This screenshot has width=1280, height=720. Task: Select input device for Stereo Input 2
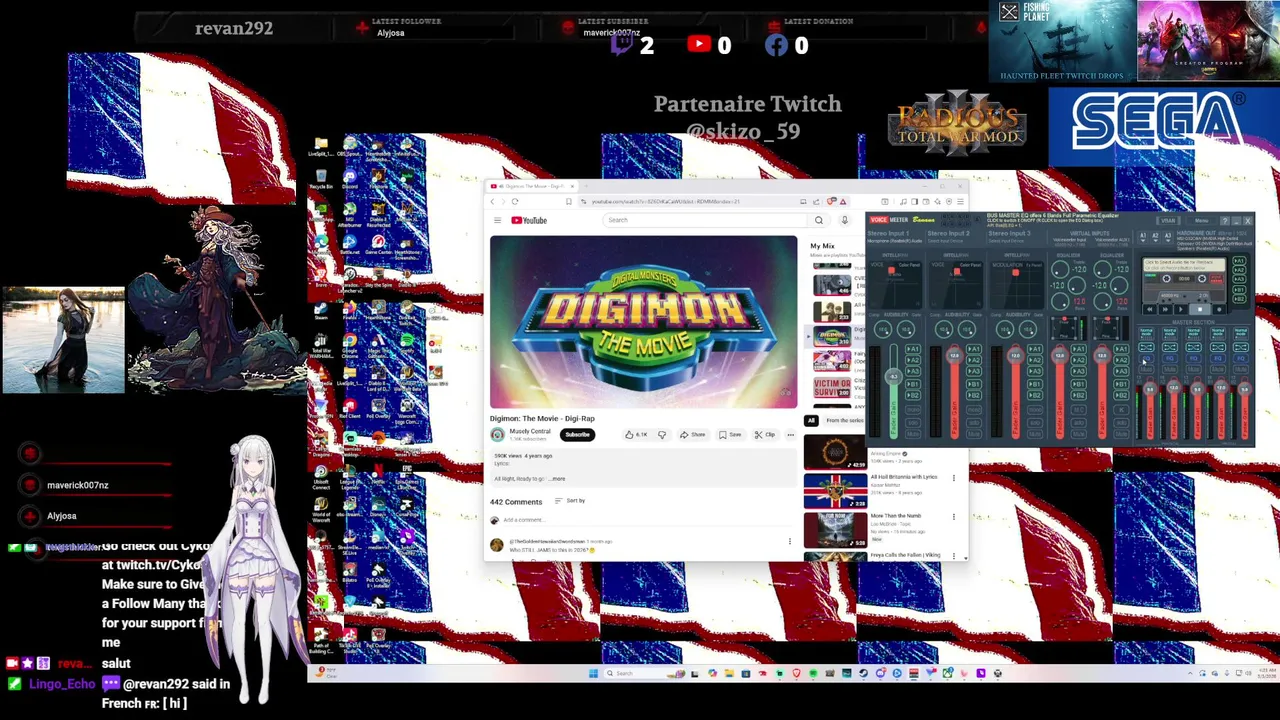943,241
